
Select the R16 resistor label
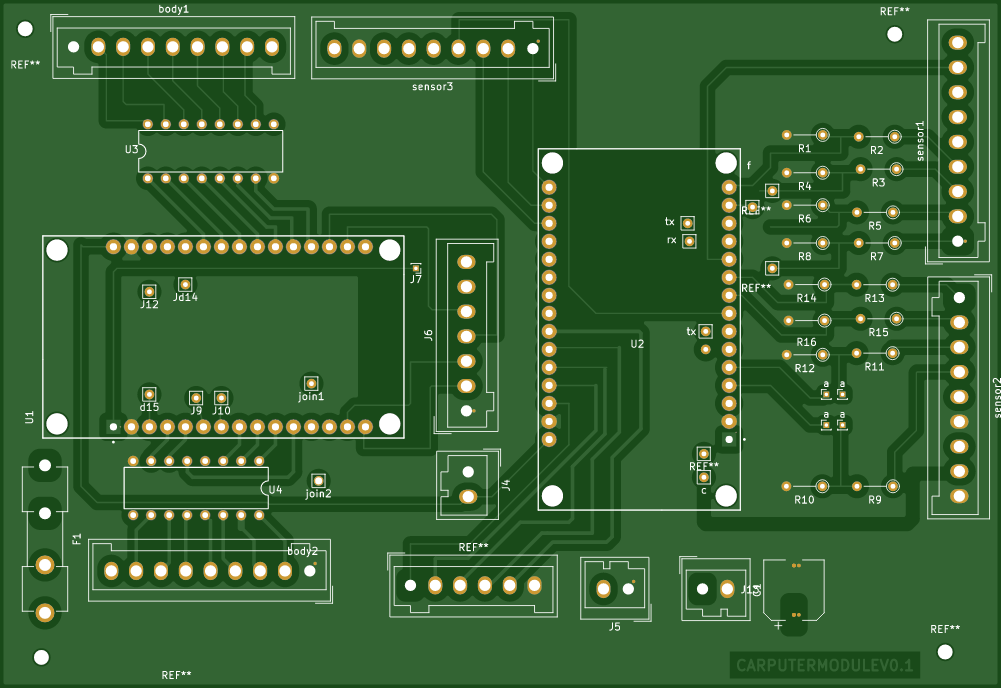[806, 342]
